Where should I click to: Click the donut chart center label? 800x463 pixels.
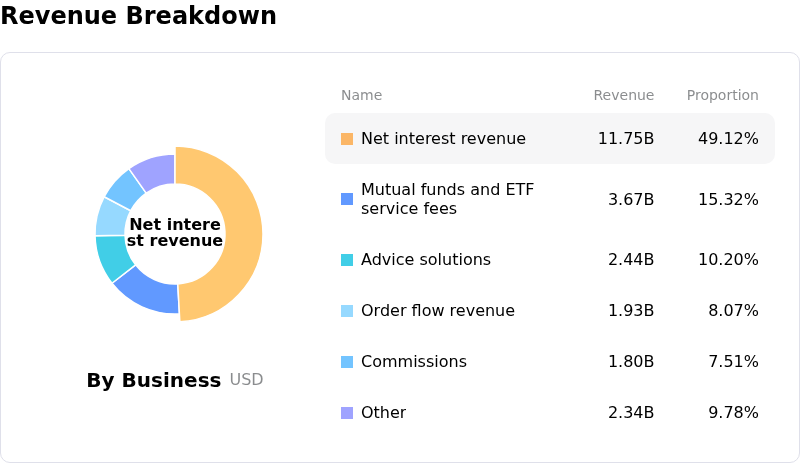(x=175, y=233)
